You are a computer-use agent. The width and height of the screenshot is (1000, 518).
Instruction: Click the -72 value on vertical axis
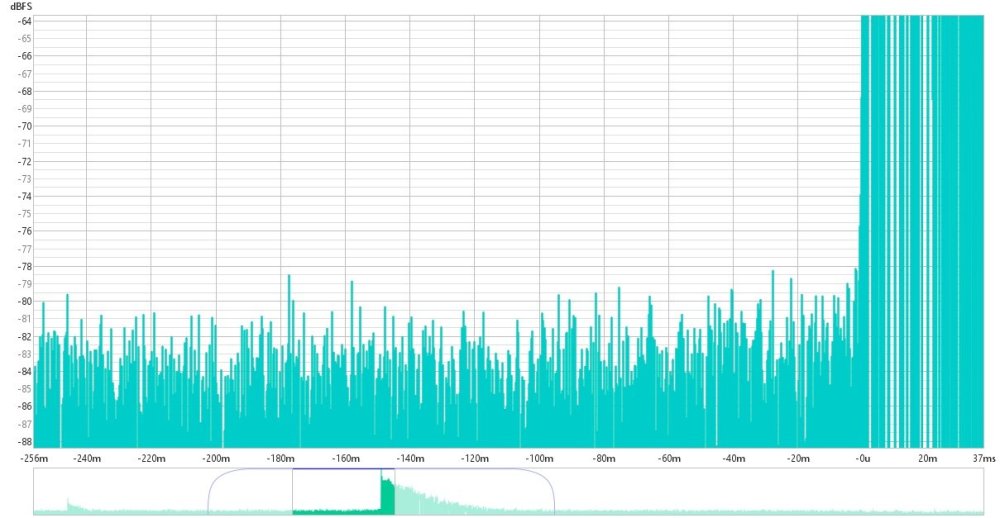[x=24, y=161]
